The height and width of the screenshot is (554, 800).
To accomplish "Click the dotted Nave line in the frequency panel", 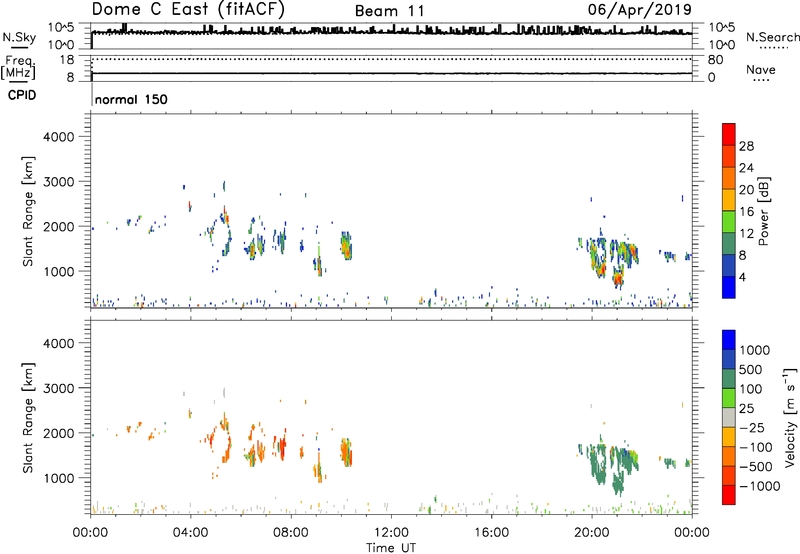I will 391,59.
